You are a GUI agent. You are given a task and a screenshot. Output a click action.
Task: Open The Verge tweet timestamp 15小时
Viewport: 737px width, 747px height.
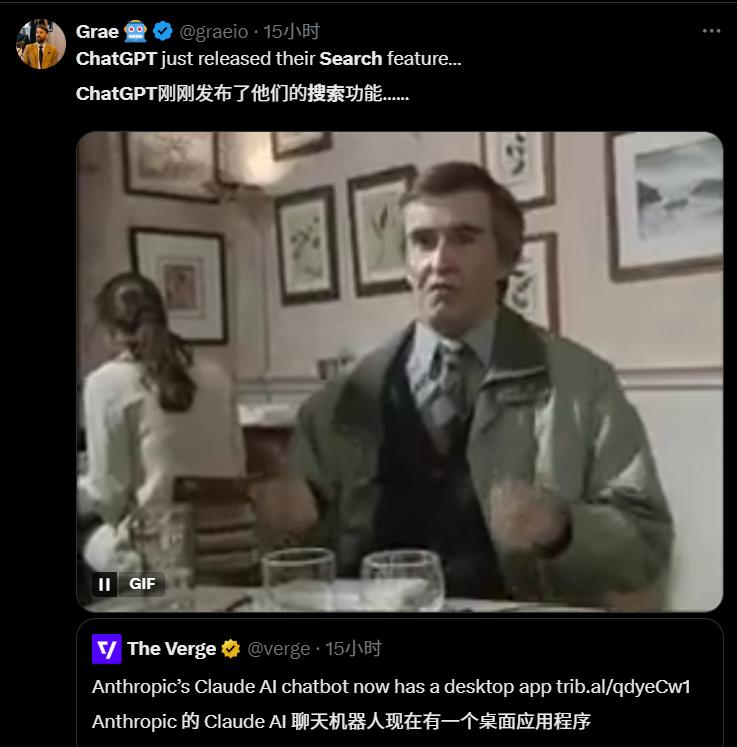click(353, 649)
